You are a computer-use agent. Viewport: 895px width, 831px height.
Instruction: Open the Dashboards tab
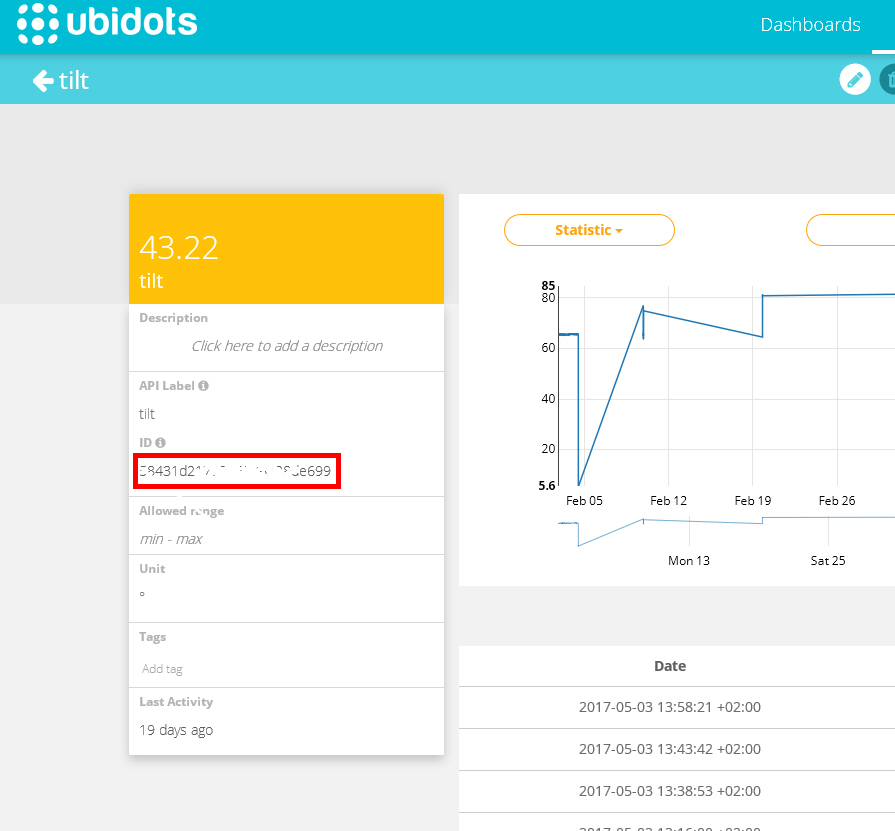coord(810,26)
